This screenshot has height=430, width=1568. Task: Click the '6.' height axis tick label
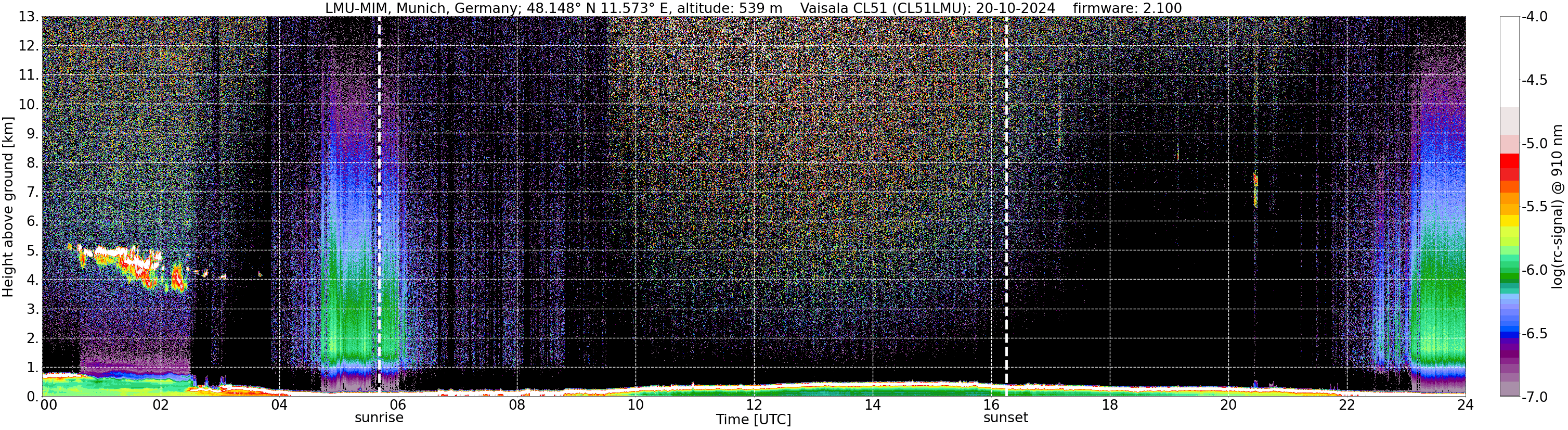click(33, 221)
